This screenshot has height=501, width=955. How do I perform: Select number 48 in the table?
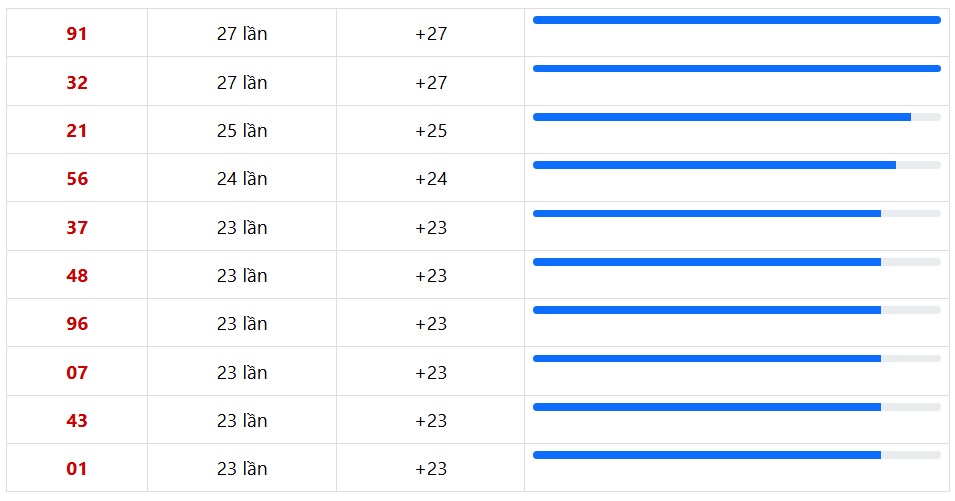(x=77, y=275)
